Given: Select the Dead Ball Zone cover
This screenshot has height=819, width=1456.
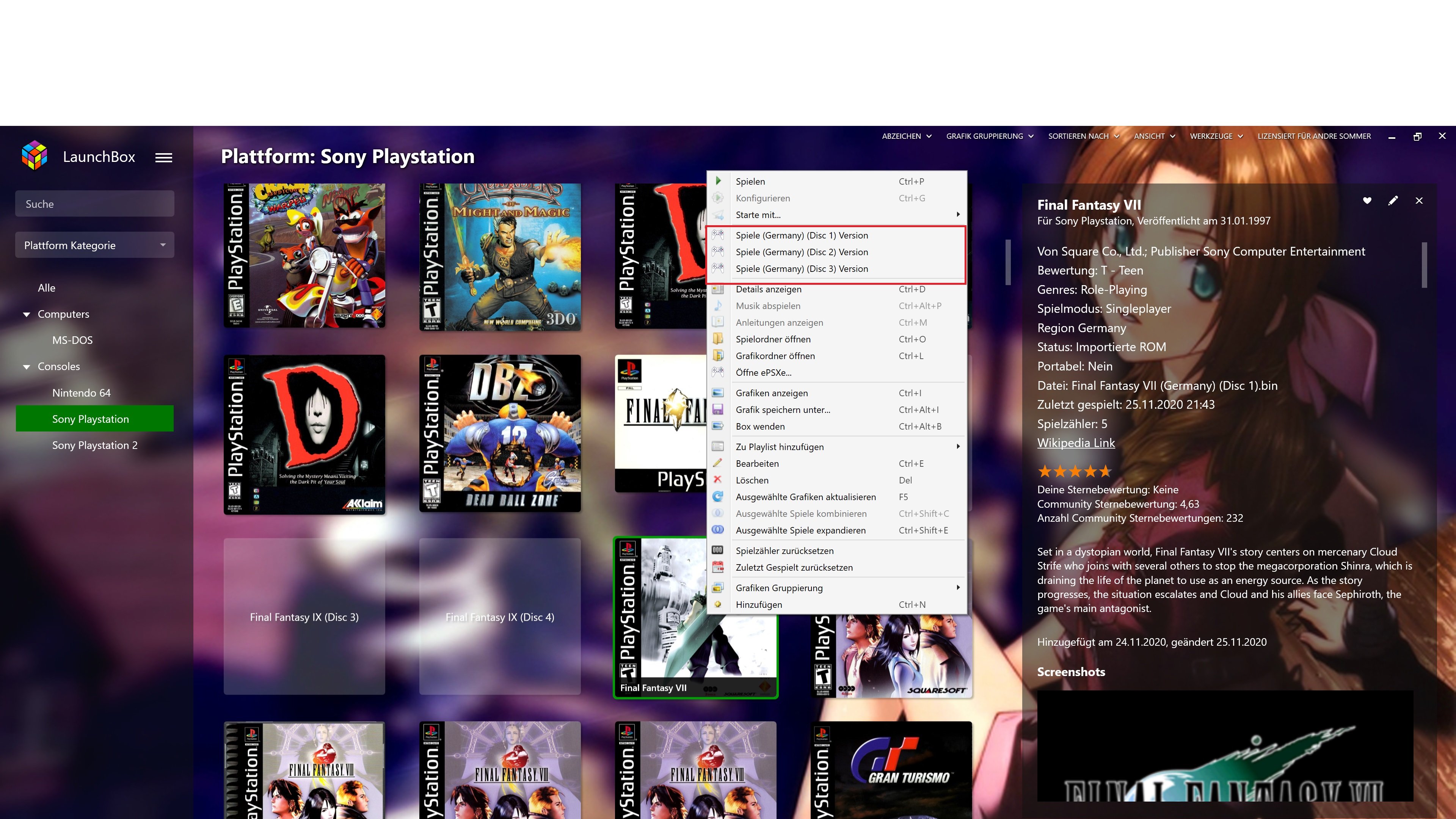Looking at the screenshot, I should (x=500, y=433).
